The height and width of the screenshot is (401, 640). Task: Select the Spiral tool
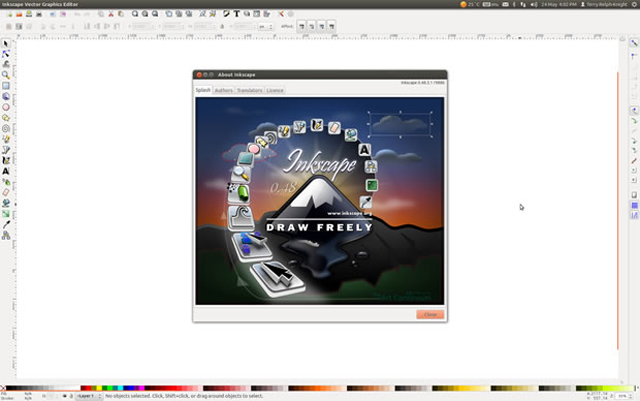pos(6,128)
